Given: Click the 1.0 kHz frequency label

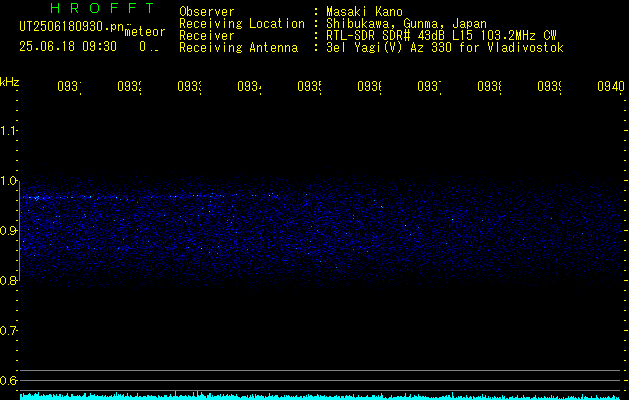Looking at the screenshot, I should pyautogui.click(x=9, y=181).
